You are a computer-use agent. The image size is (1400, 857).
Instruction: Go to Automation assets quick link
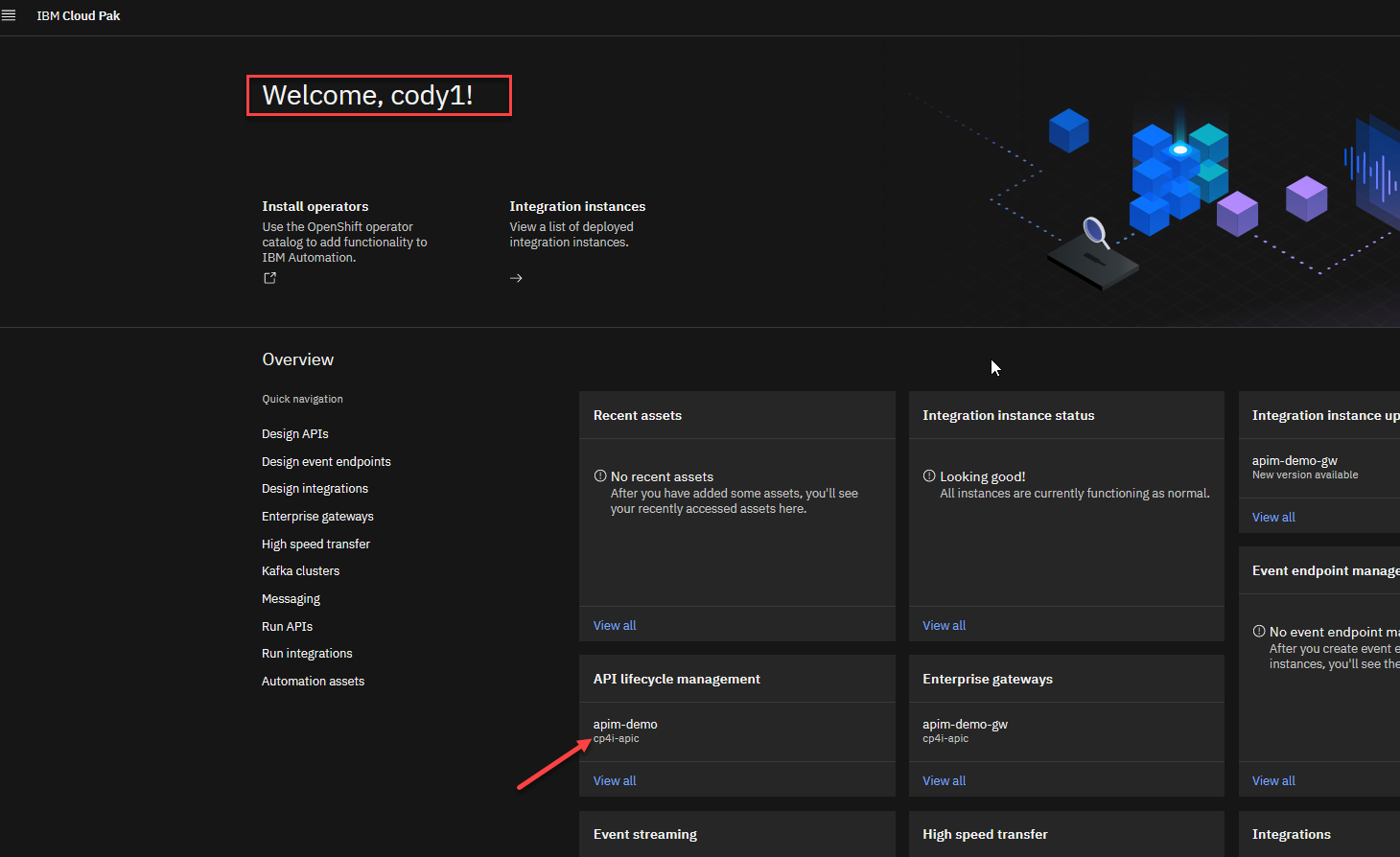[x=313, y=682]
